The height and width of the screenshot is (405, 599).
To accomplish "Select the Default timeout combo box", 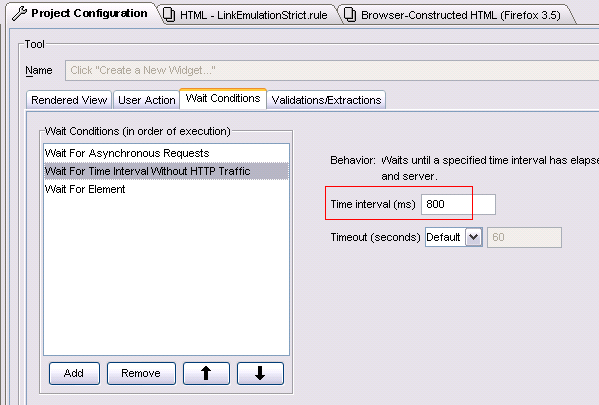I will point(454,237).
